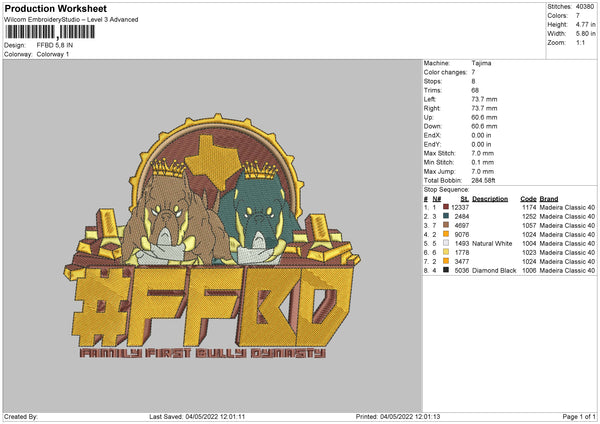Select the Stitches value 40380
Screen dimensions: 600x424
click(x=585, y=7)
